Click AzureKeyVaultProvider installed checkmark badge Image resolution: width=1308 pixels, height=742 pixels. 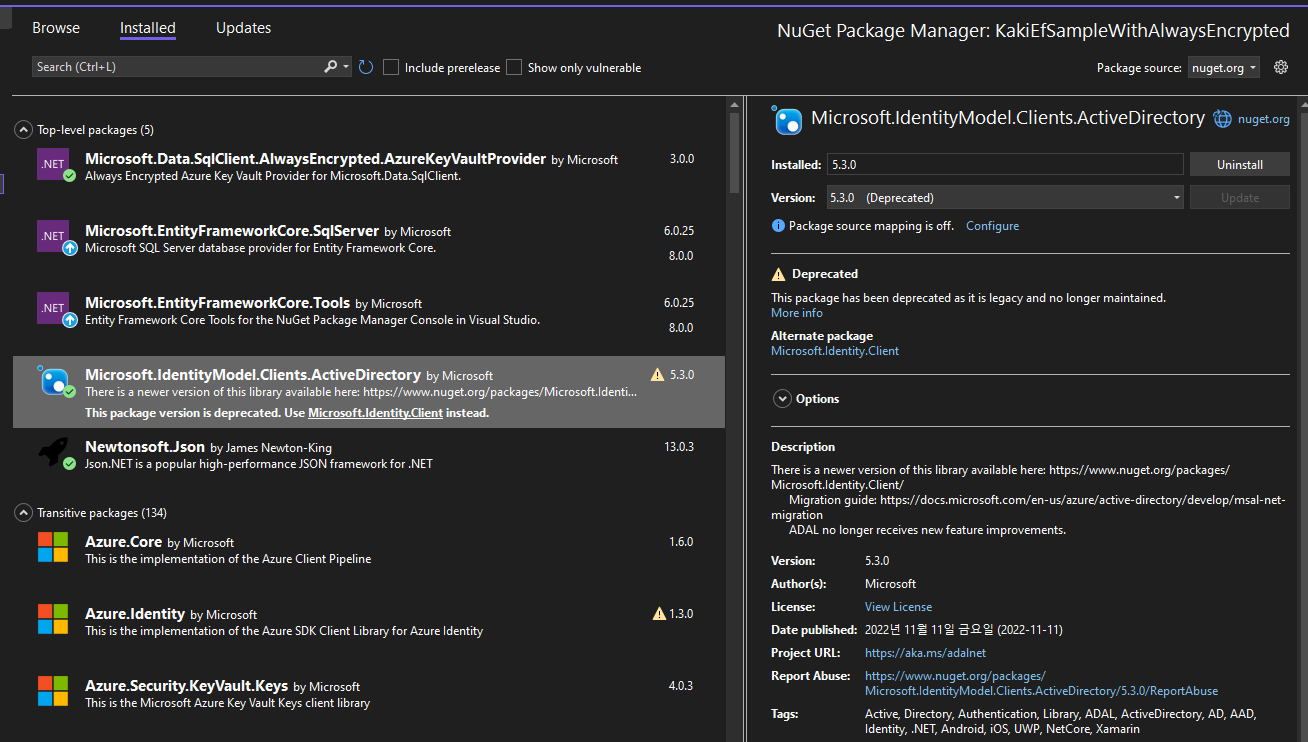tap(69, 175)
